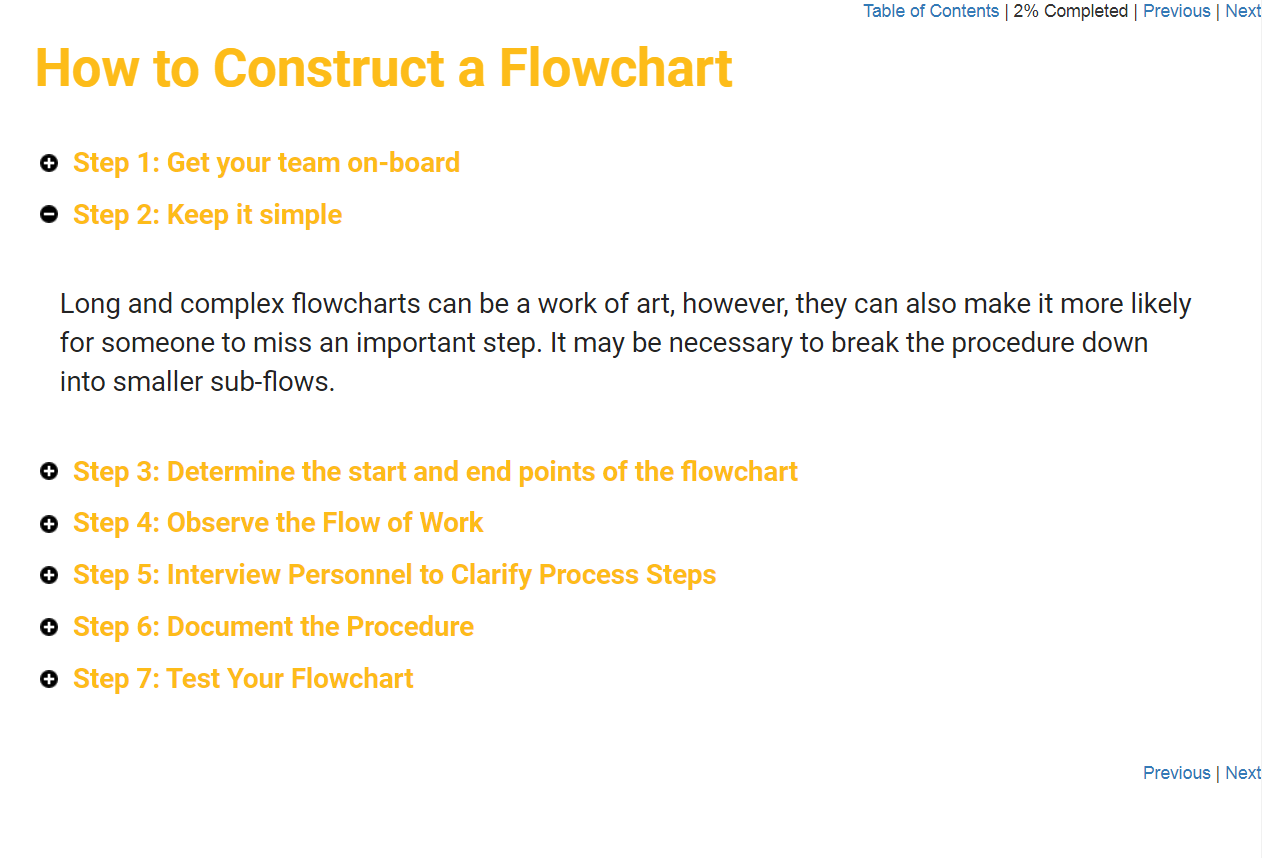Click the top Next link
The height and width of the screenshot is (858, 1262).
pyautogui.click(x=1243, y=11)
